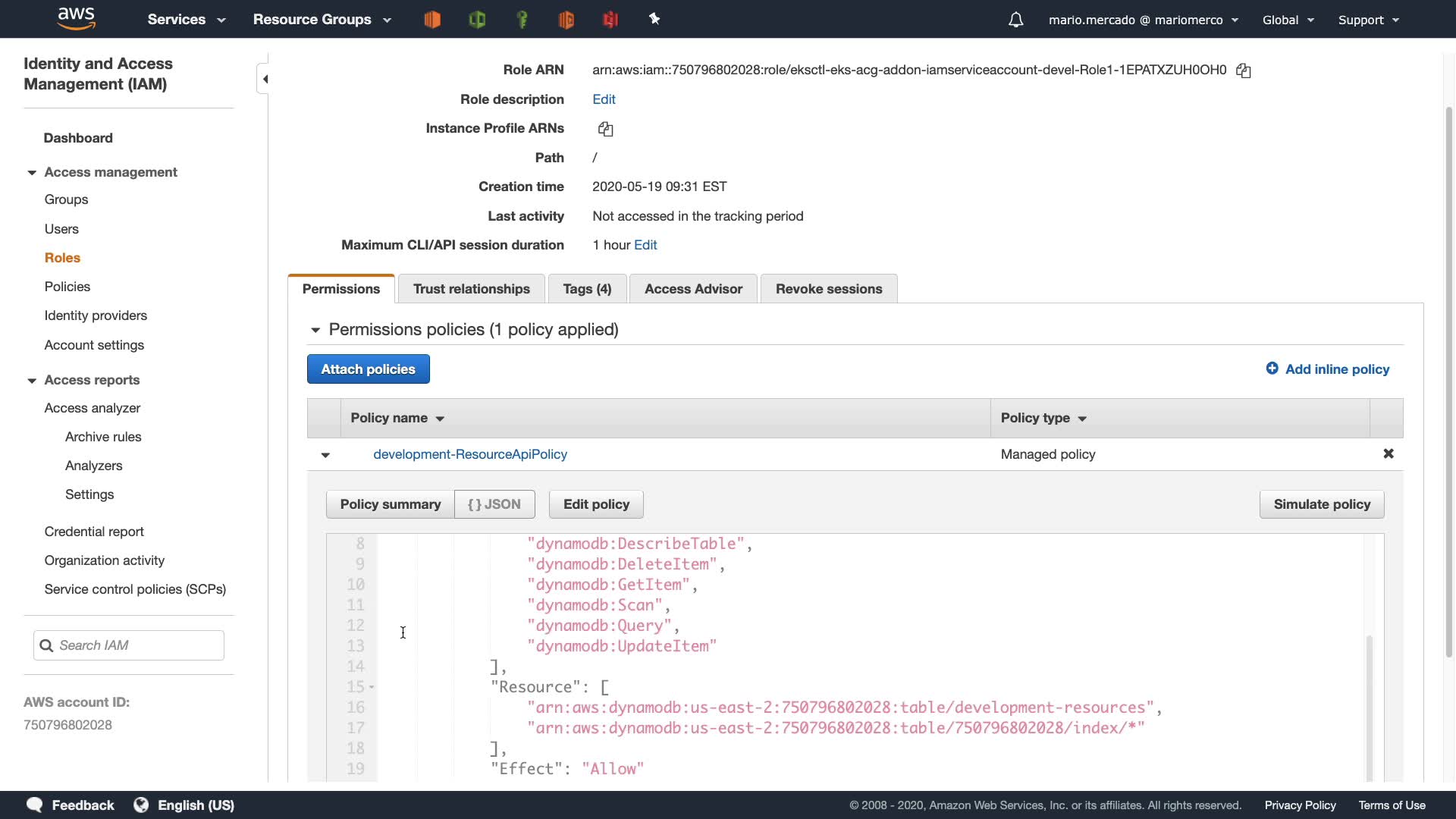Viewport: 1456px width, 819px height.
Task: Collapse the development-ResourceApiPolicy row arrow
Action: [x=325, y=455]
